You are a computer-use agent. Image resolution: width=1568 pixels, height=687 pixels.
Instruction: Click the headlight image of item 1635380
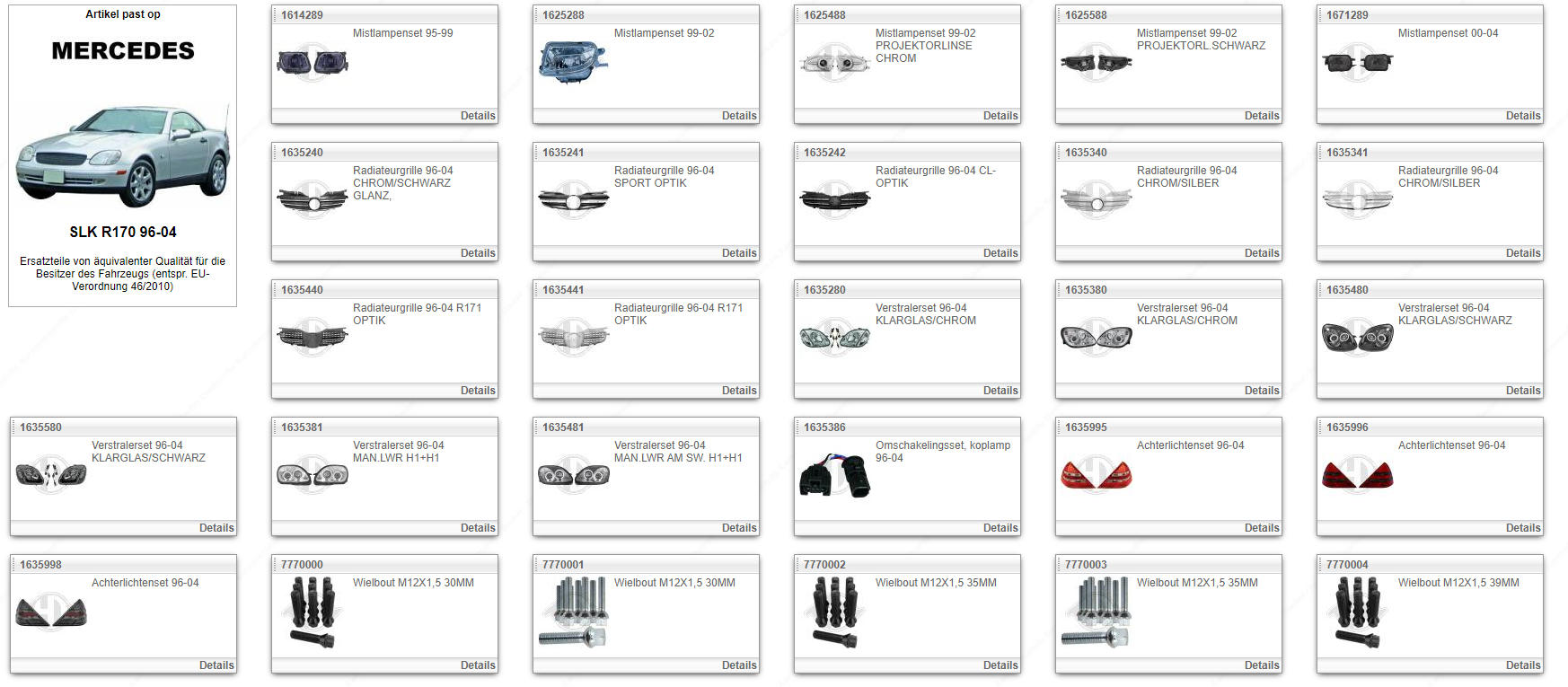[x=1096, y=338]
